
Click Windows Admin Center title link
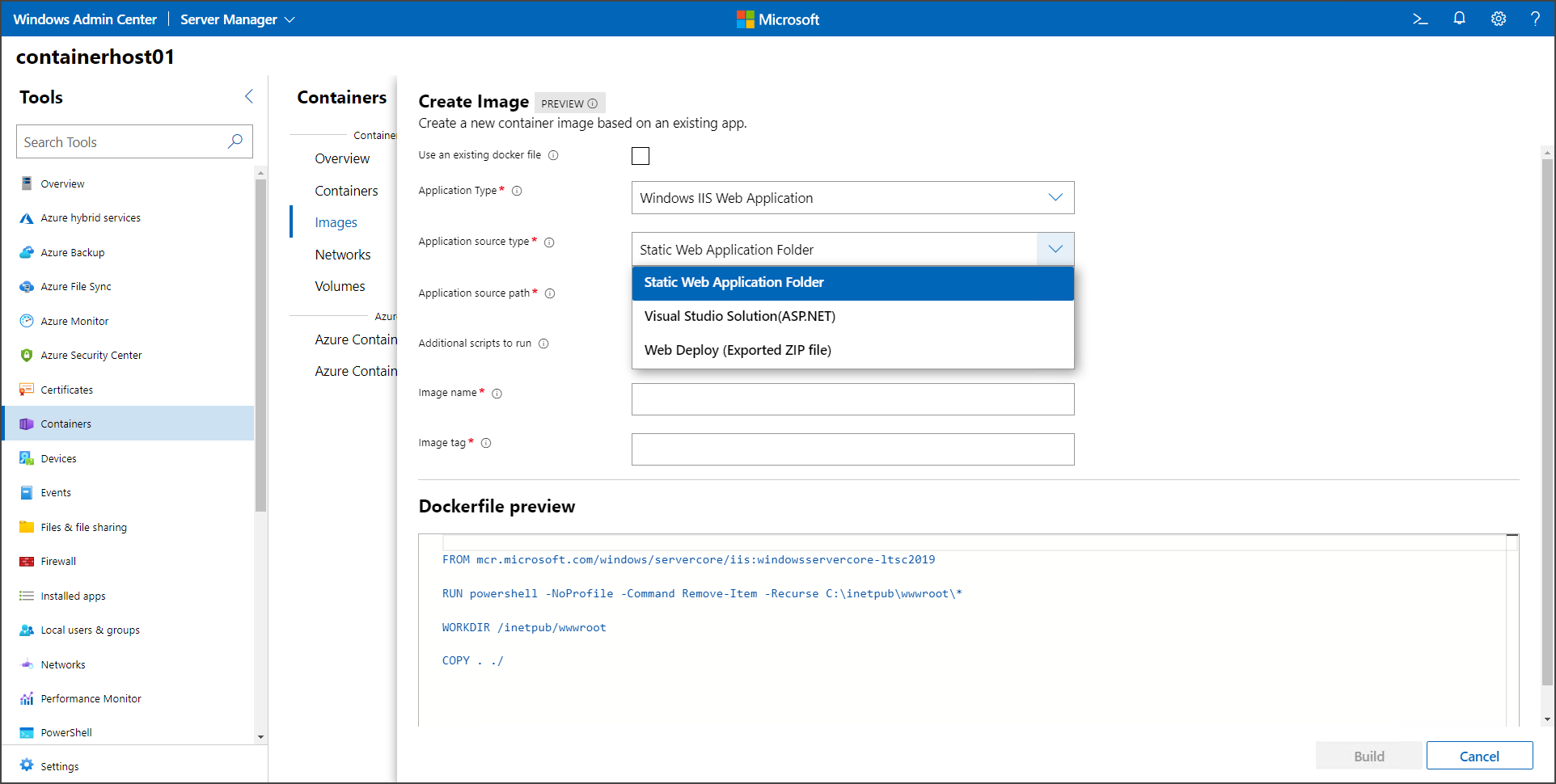point(85,19)
